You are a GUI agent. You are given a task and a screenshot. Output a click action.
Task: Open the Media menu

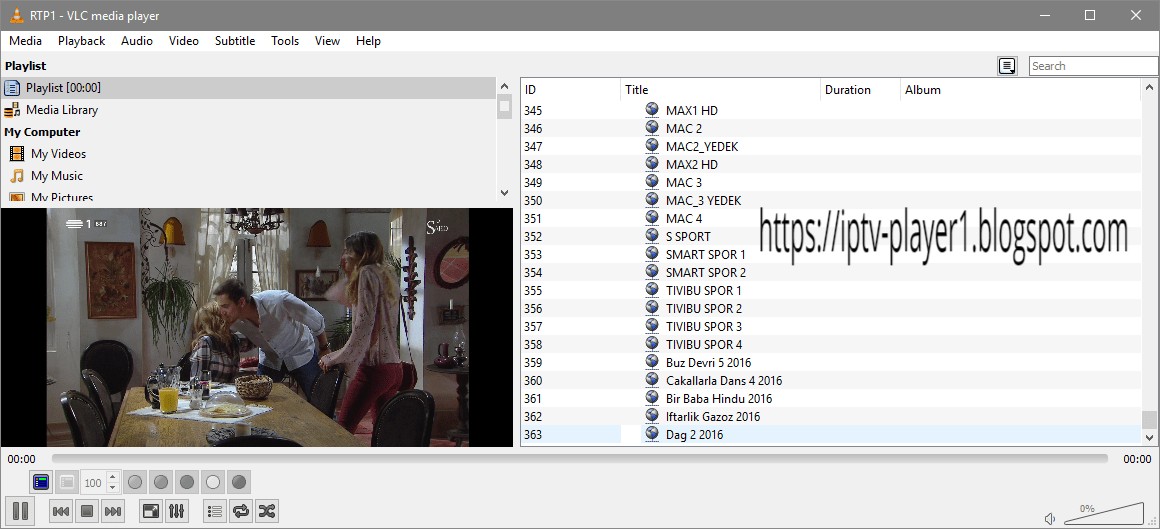(x=25, y=41)
